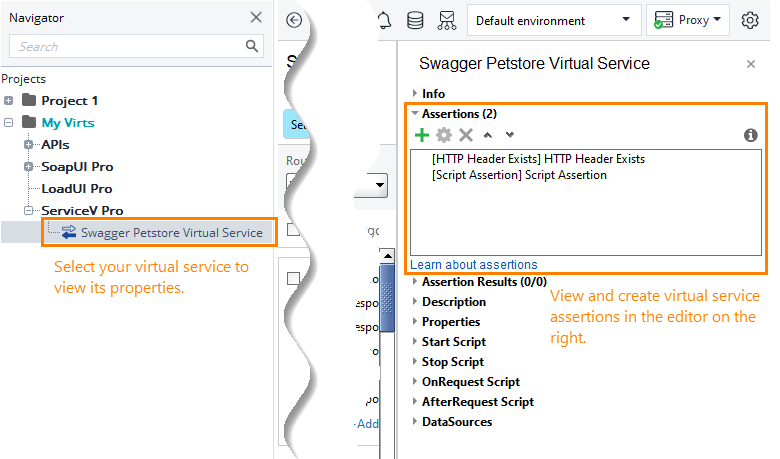Select the My Virts project label
The width and height of the screenshot is (780, 459).
click(x=68, y=122)
